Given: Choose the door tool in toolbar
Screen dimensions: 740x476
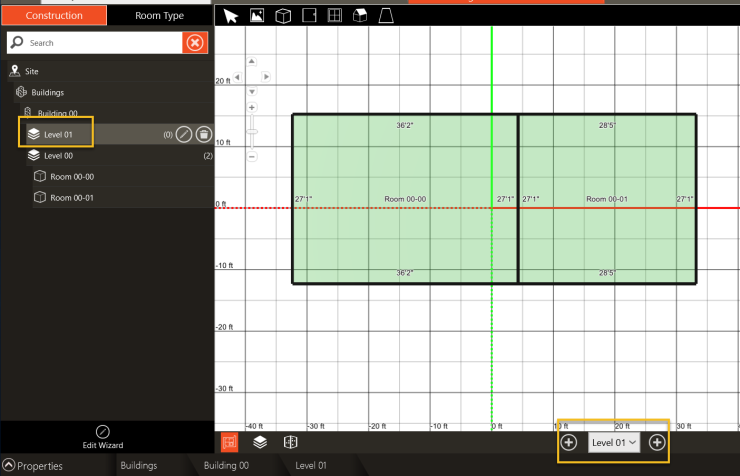Looking at the screenshot, I should coord(309,16).
